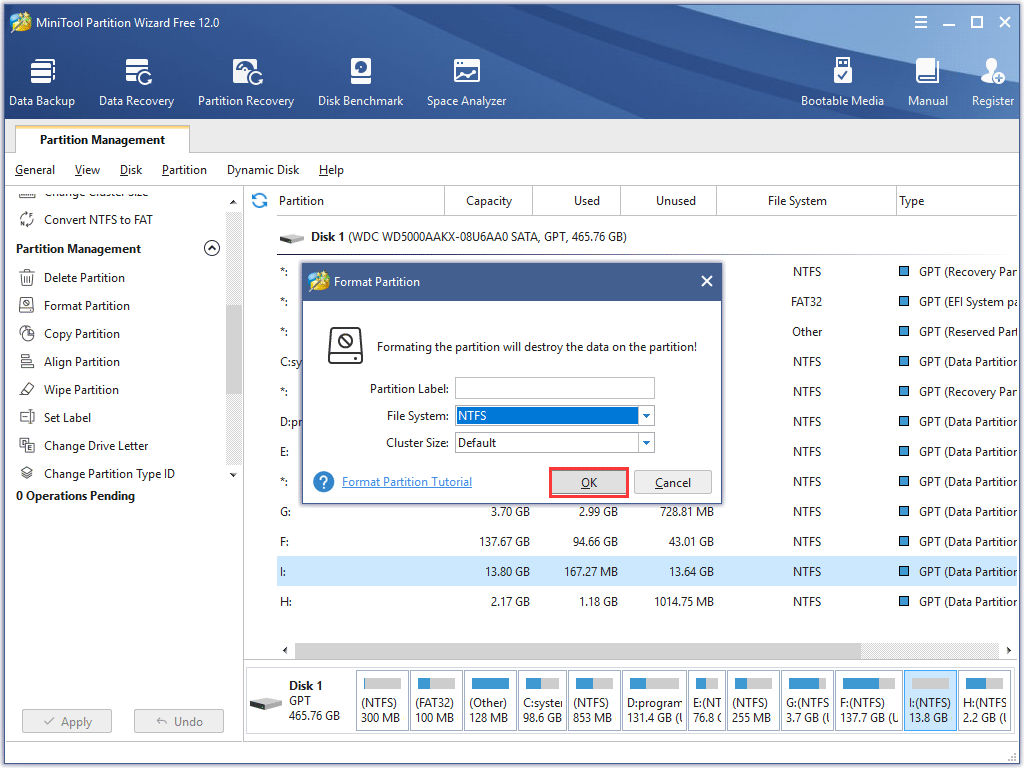The height and width of the screenshot is (768, 1024).
Task: Open the Partition Recovery wizard
Action: [x=246, y=82]
